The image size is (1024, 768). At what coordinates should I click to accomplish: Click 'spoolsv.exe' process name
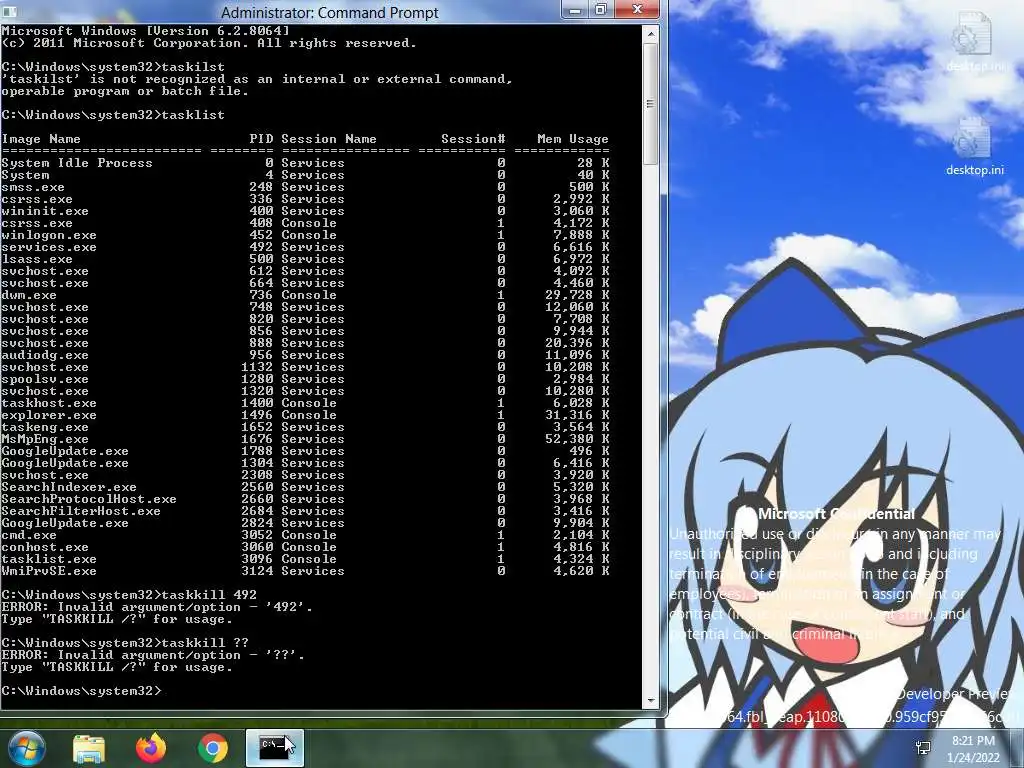[x=45, y=379]
